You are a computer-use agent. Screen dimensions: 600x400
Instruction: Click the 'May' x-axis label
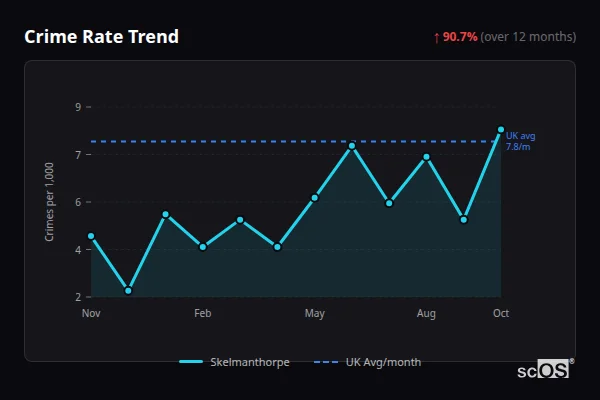pos(315,313)
